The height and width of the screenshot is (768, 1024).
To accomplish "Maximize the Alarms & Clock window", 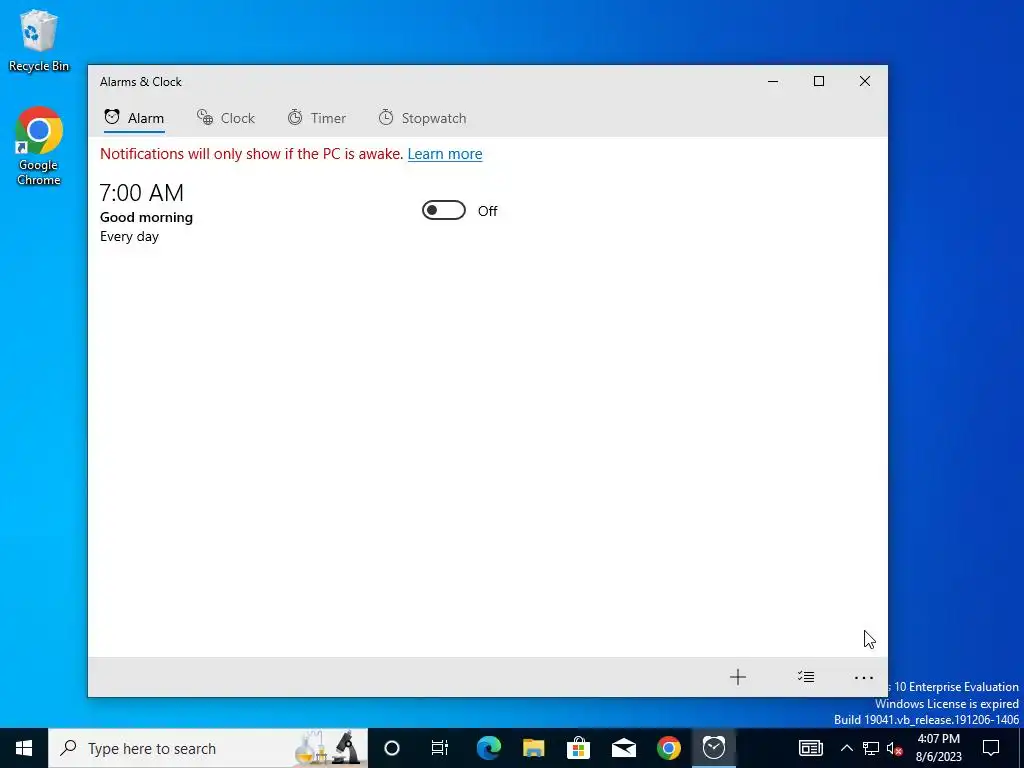I will pos(819,82).
